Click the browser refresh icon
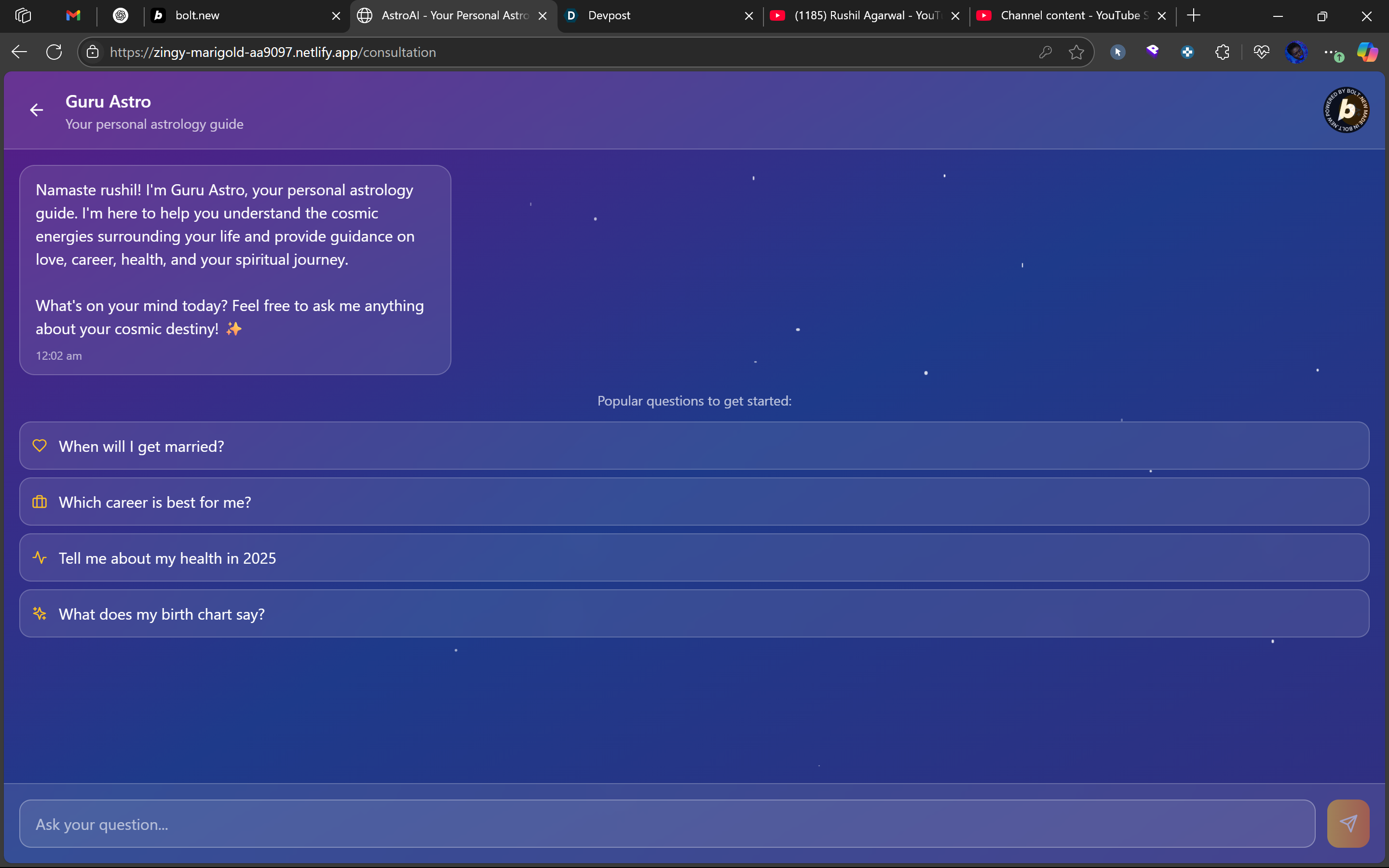 pos(54,52)
